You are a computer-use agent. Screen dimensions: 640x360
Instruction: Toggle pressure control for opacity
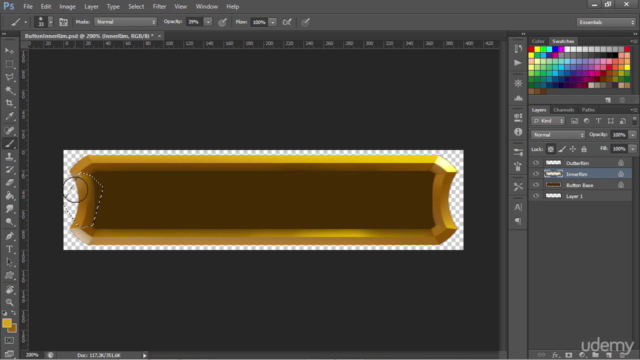[x=222, y=22]
